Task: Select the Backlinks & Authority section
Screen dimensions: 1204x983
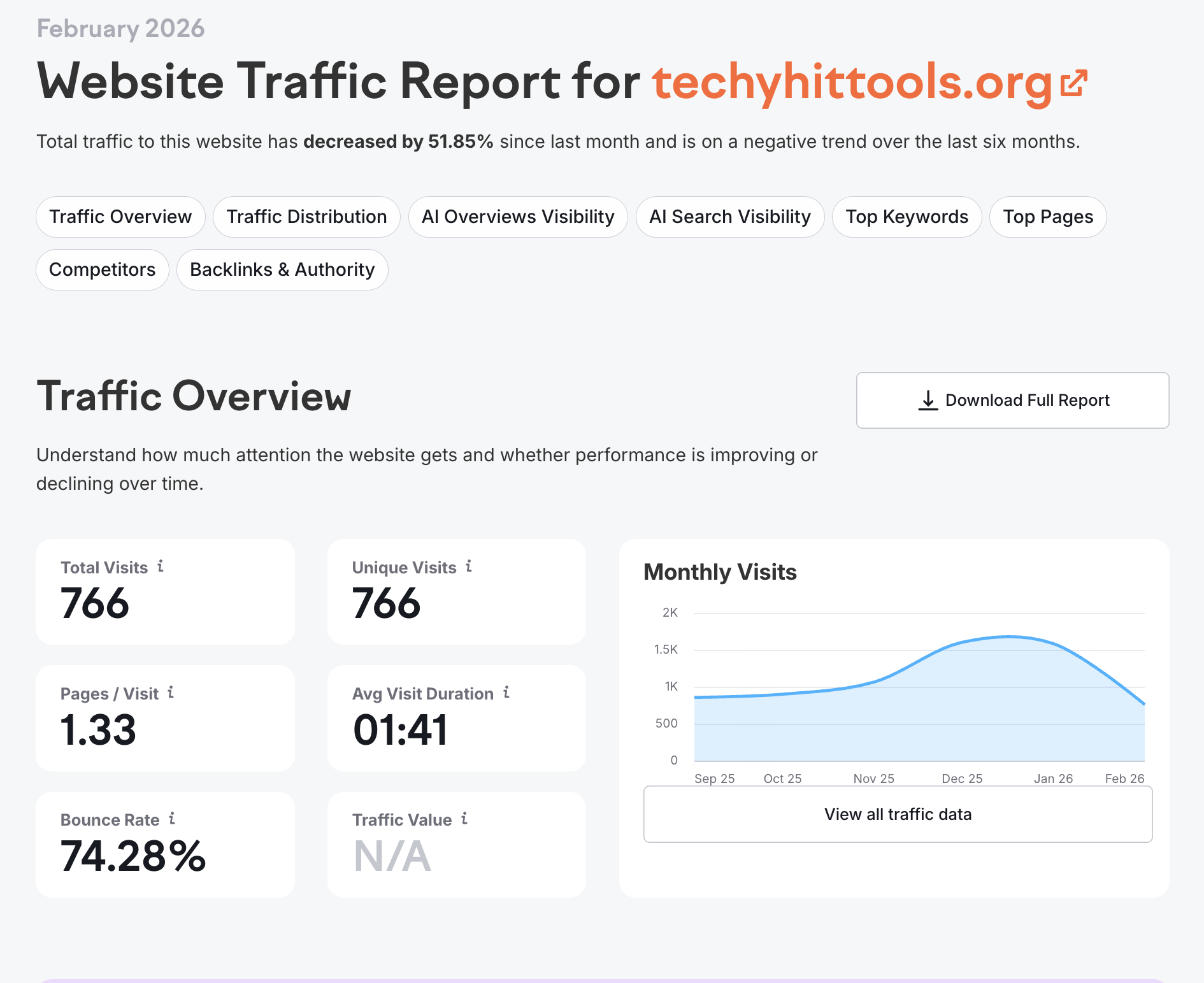Action: [x=282, y=269]
